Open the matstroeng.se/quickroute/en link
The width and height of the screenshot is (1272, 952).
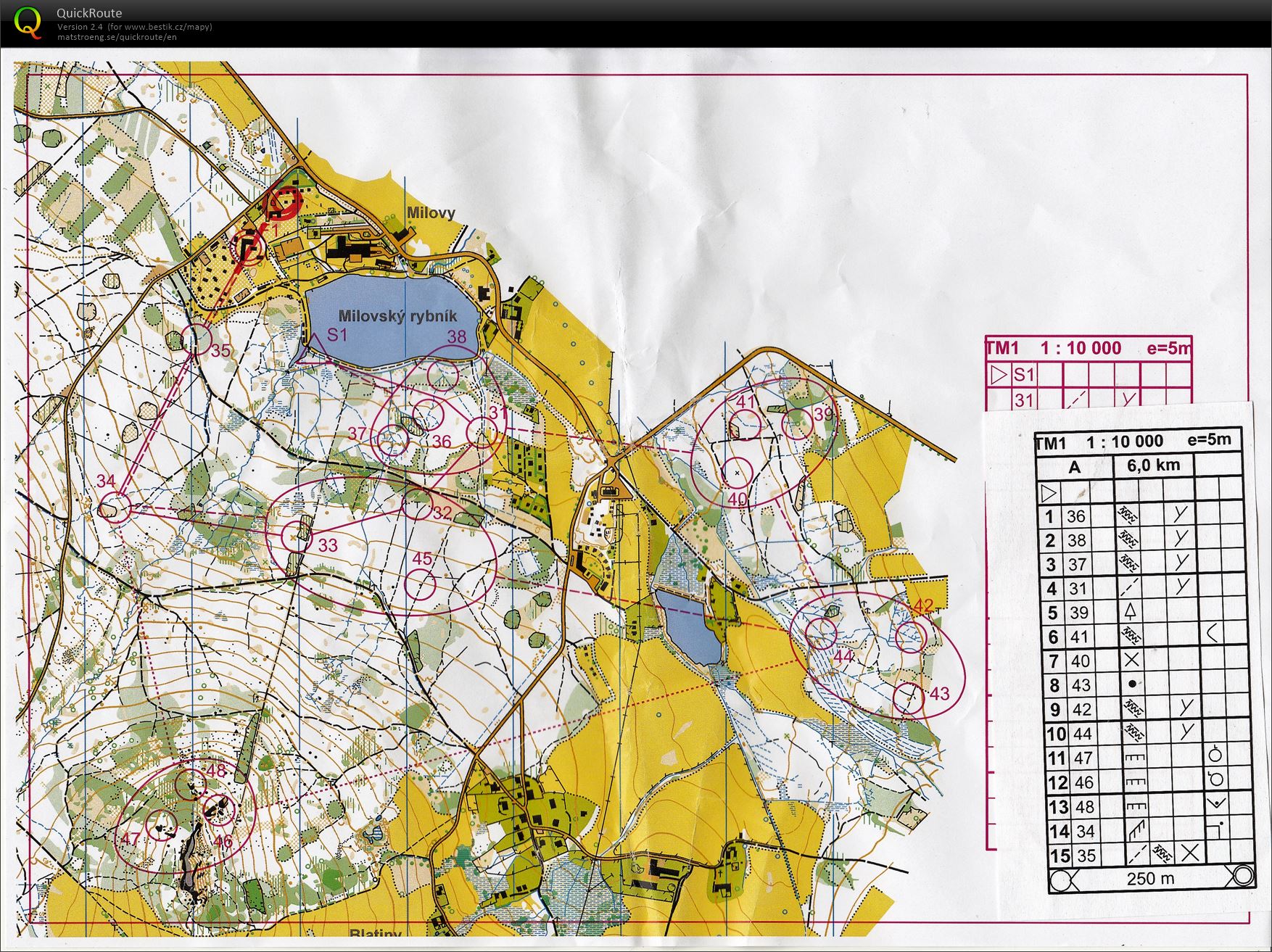tap(117, 37)
